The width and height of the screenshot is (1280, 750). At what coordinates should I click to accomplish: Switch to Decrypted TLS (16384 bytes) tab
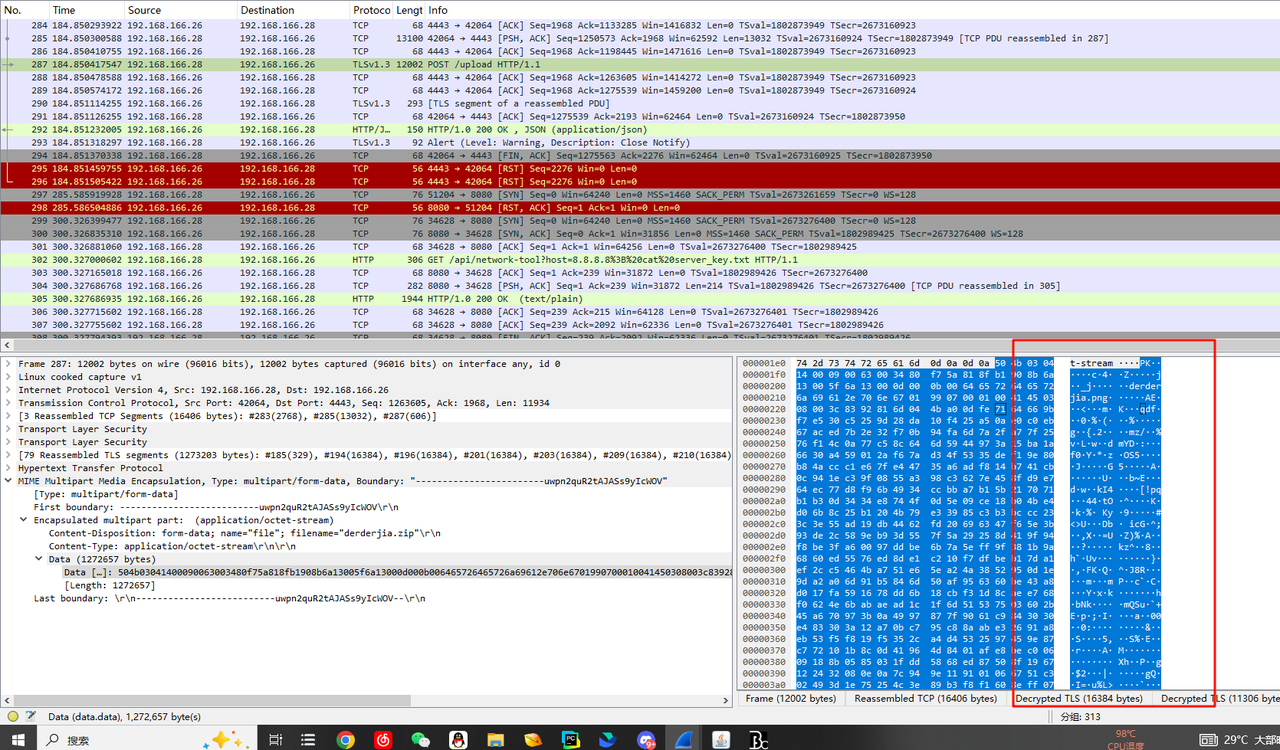point(1079,699)
